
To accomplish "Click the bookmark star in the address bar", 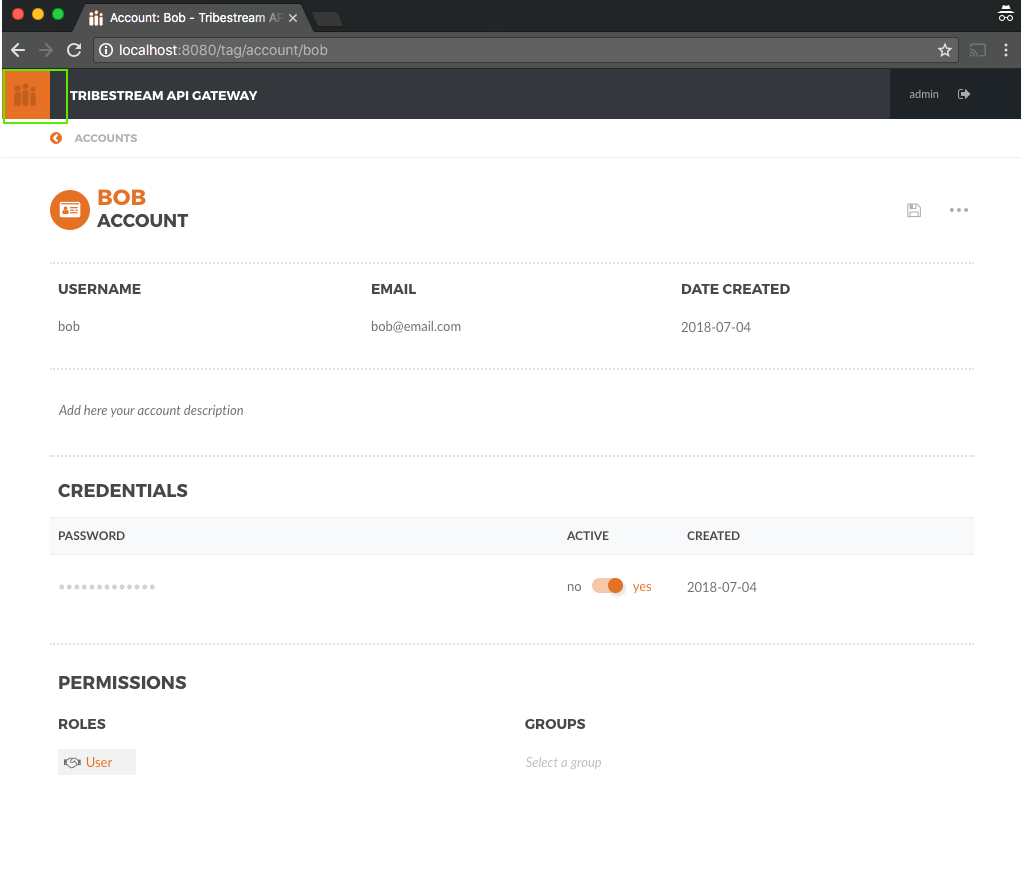I will [944, 49].
